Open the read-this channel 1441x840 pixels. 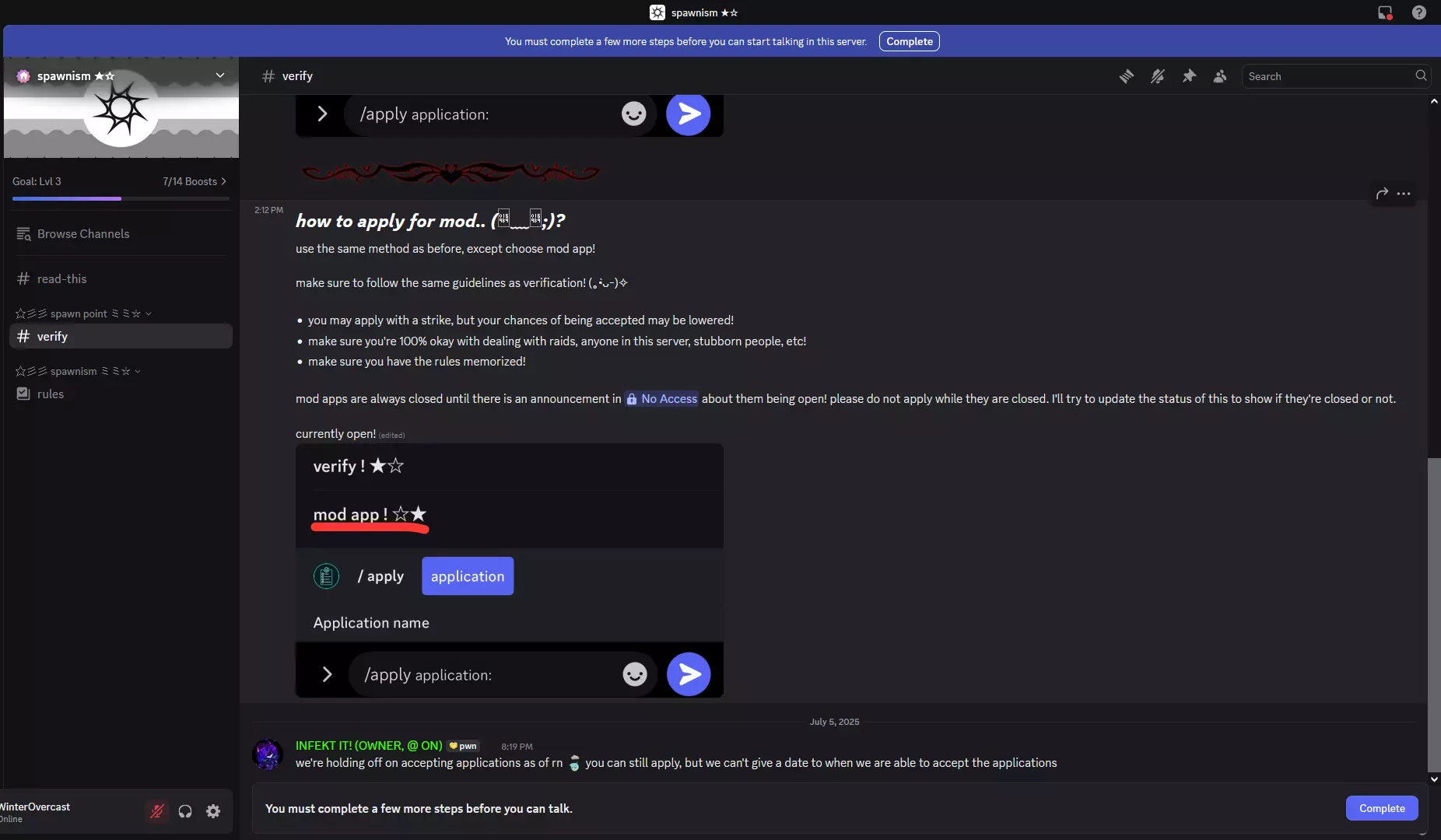(121, 278)
